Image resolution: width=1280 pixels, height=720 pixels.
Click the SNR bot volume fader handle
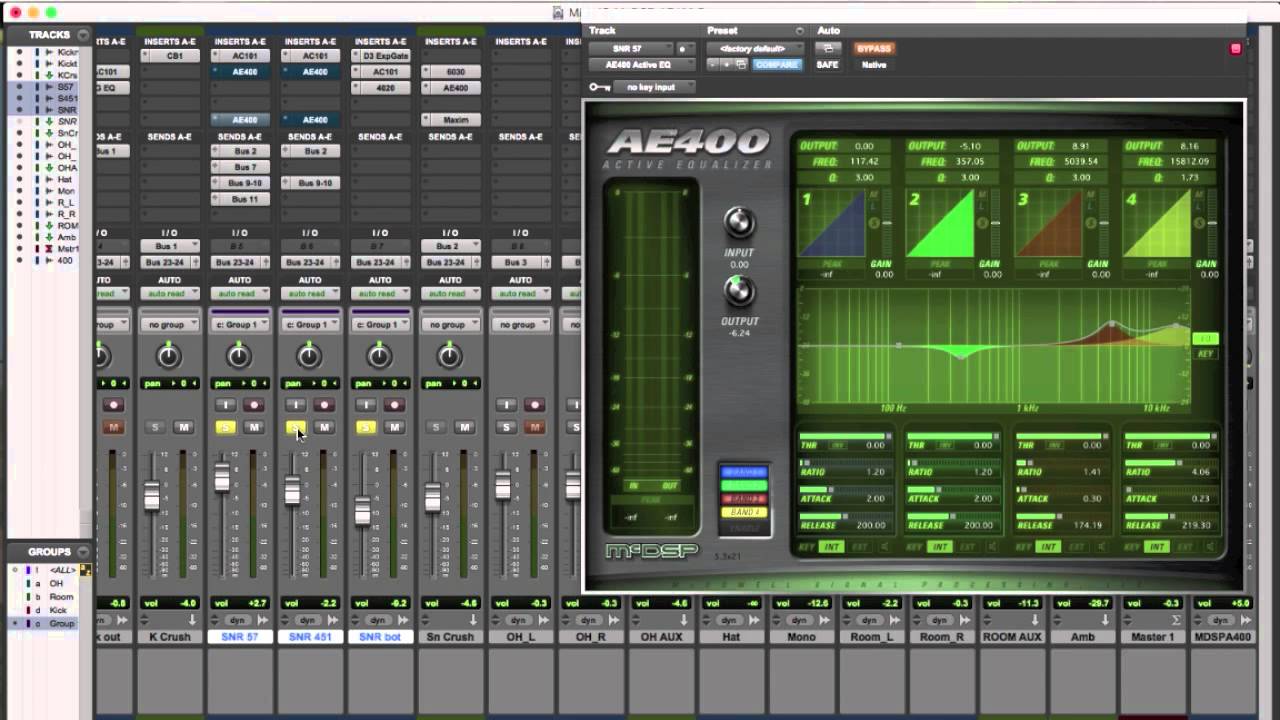362,511
